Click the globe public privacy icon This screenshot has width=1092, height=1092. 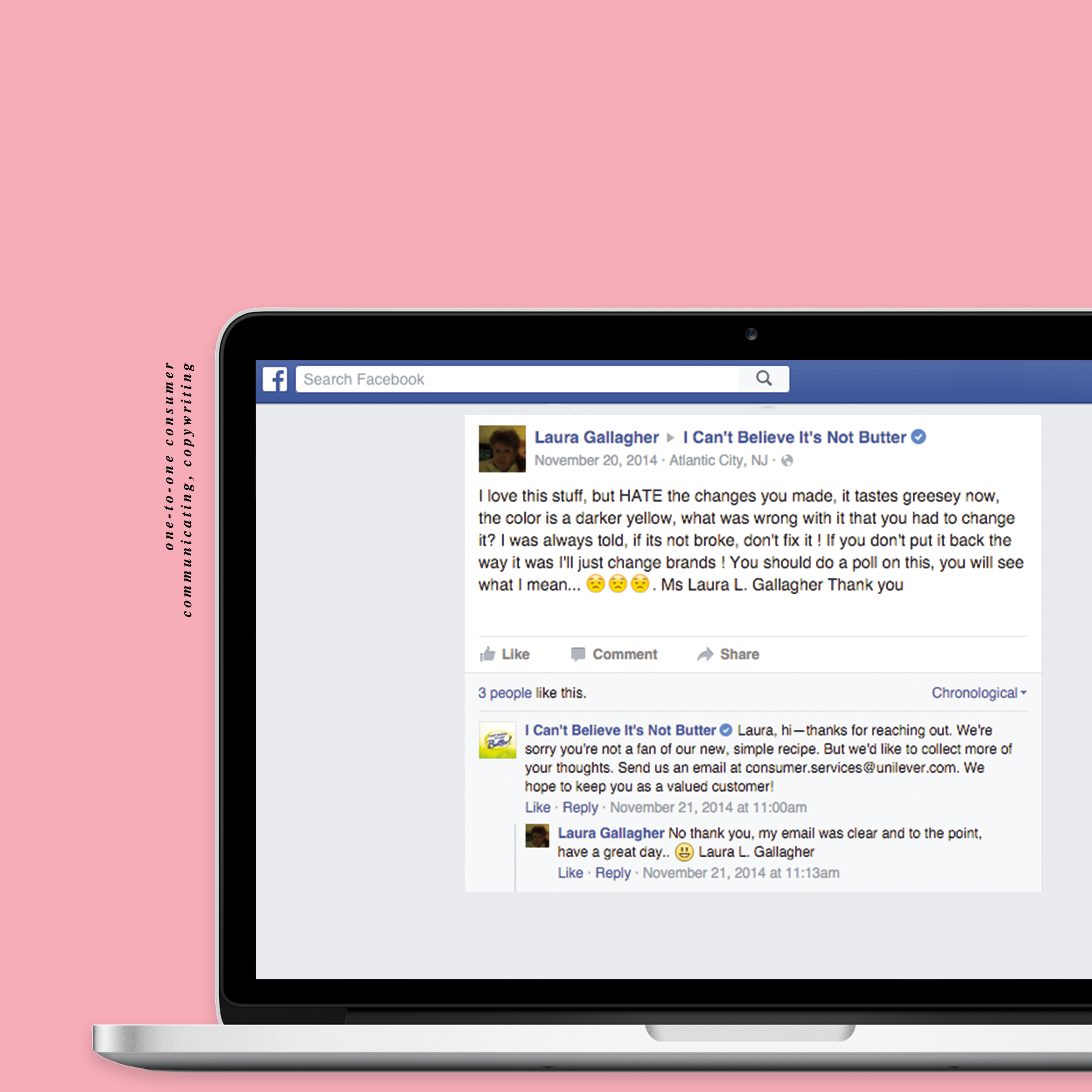pyautogui.click(x=787, y=460)
